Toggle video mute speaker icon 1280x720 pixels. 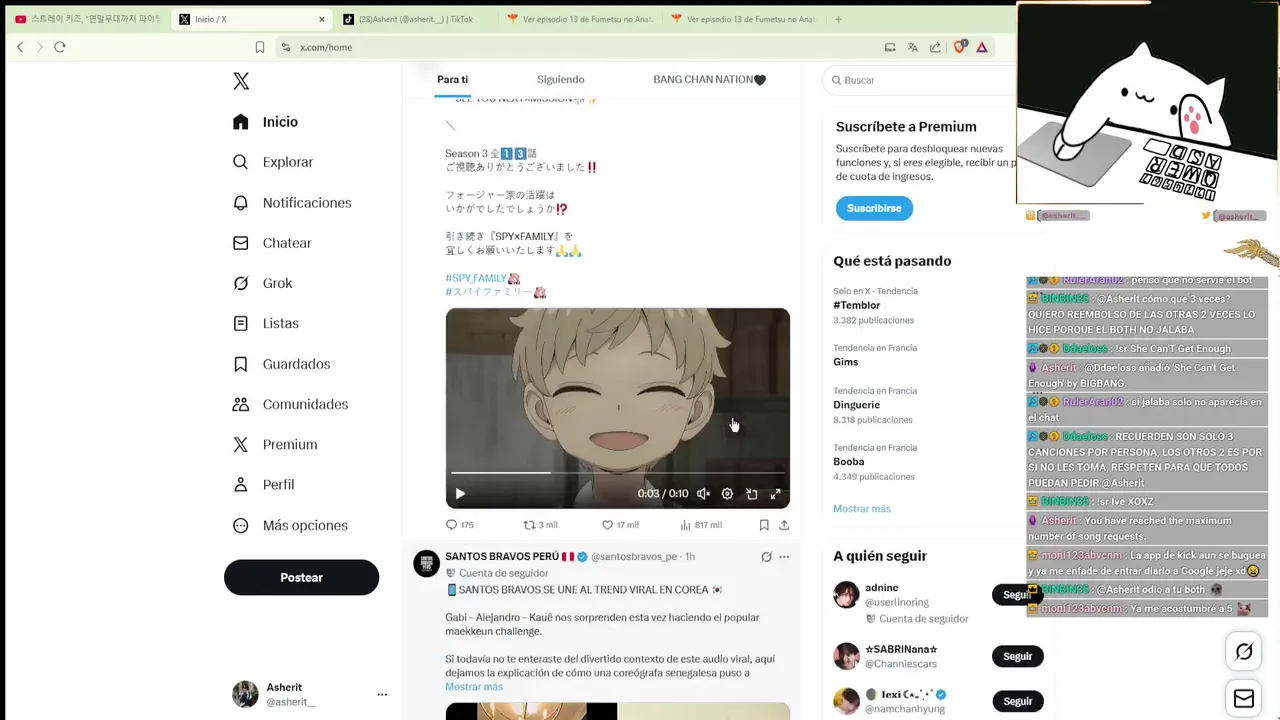point(703,494)
